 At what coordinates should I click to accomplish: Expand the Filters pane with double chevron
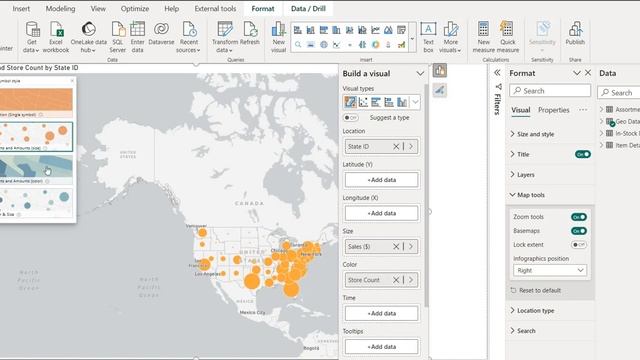click(x=497, y=73)
